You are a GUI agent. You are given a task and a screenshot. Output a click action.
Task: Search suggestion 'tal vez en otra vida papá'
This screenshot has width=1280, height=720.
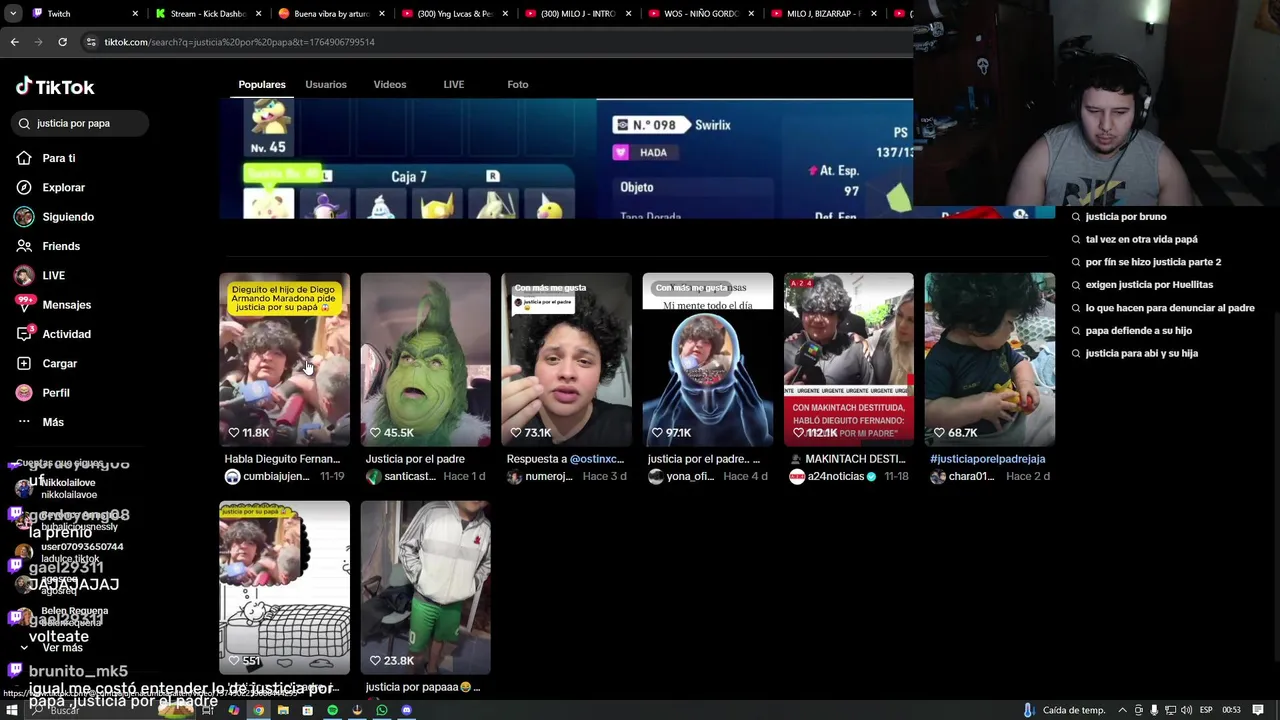tap(1141, 240)
